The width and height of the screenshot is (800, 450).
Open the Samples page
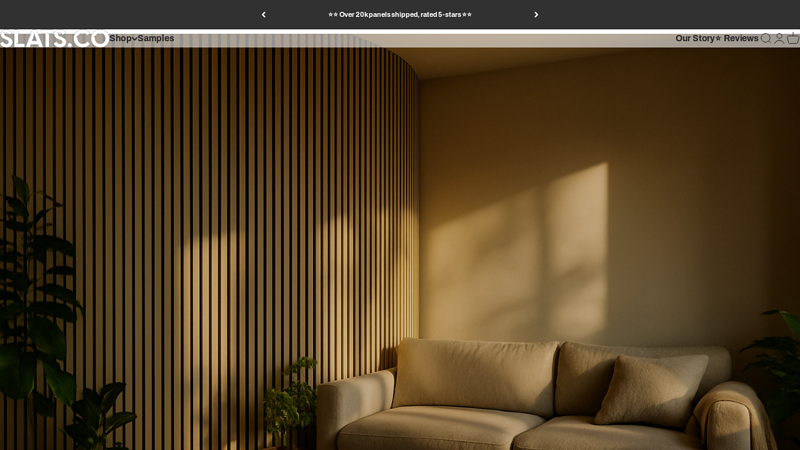click(x=156, y=38)
